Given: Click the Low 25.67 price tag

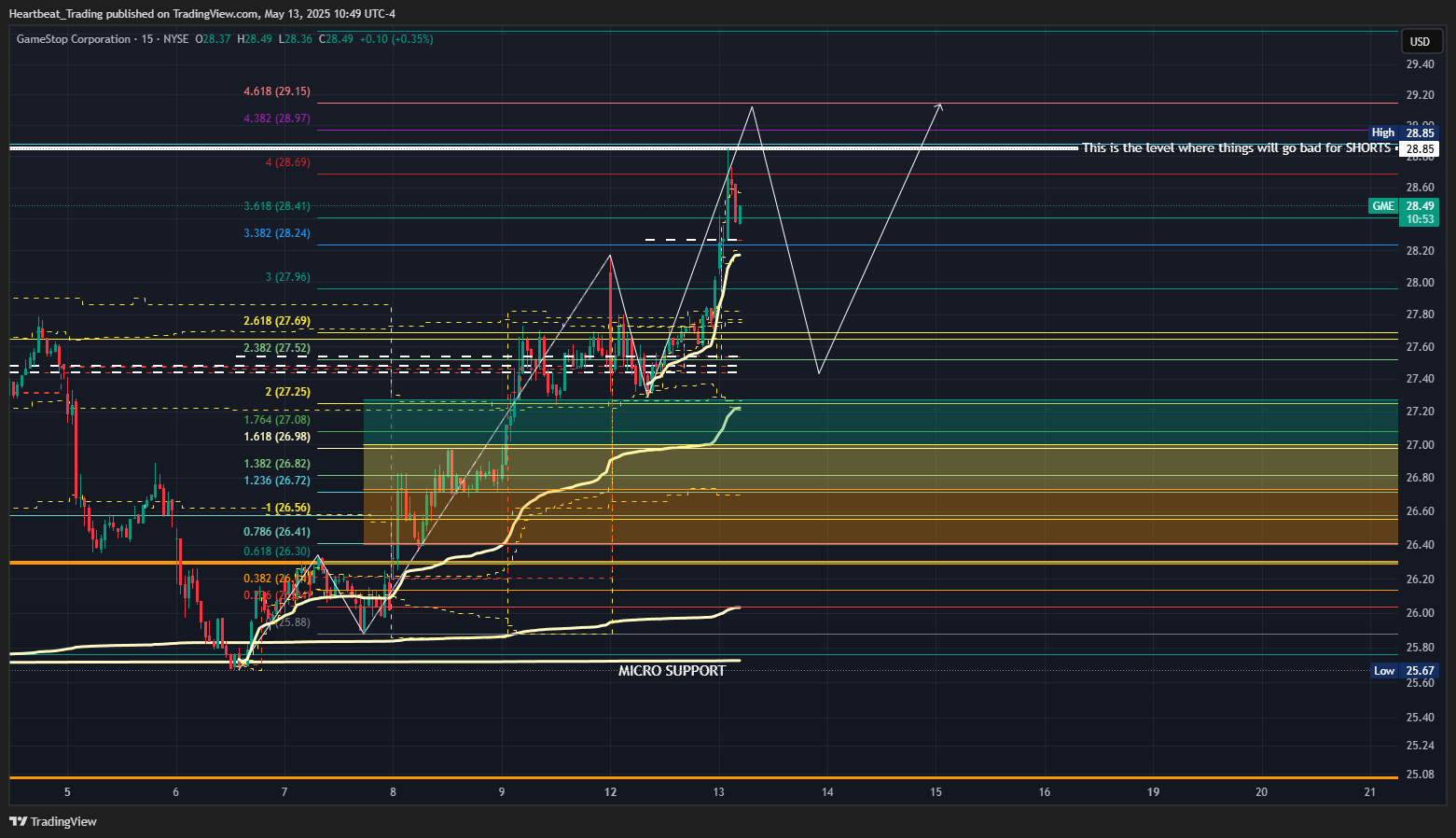Looking at the screenshot, I should [1405, 671].
